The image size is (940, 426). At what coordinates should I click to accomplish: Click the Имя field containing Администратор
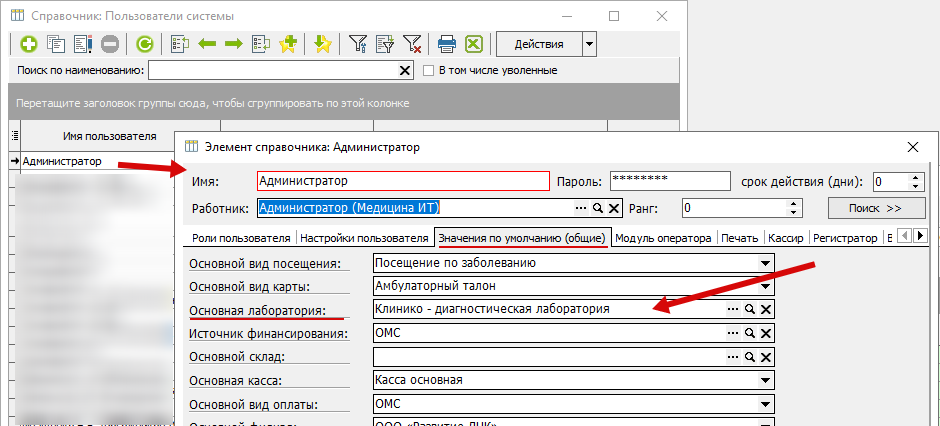(403, 180)
